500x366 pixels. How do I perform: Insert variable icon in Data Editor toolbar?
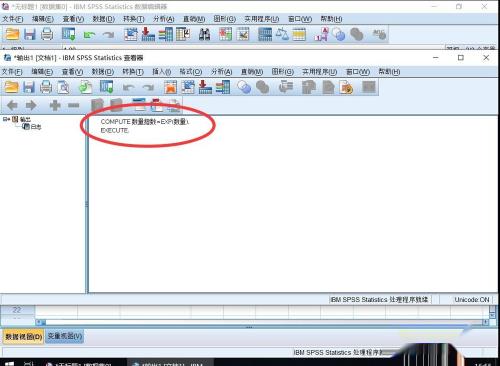(243, 34)
